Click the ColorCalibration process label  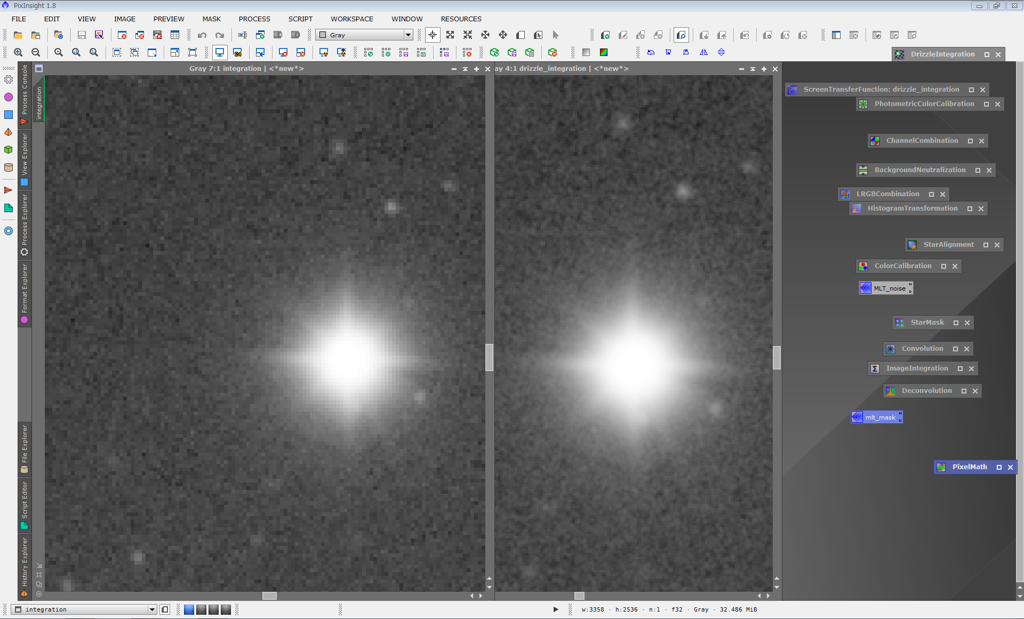[x=903, y=266]
